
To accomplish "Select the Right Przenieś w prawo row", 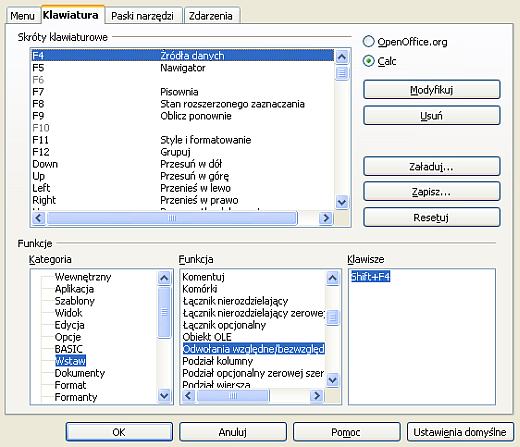I will click(183, 200).
